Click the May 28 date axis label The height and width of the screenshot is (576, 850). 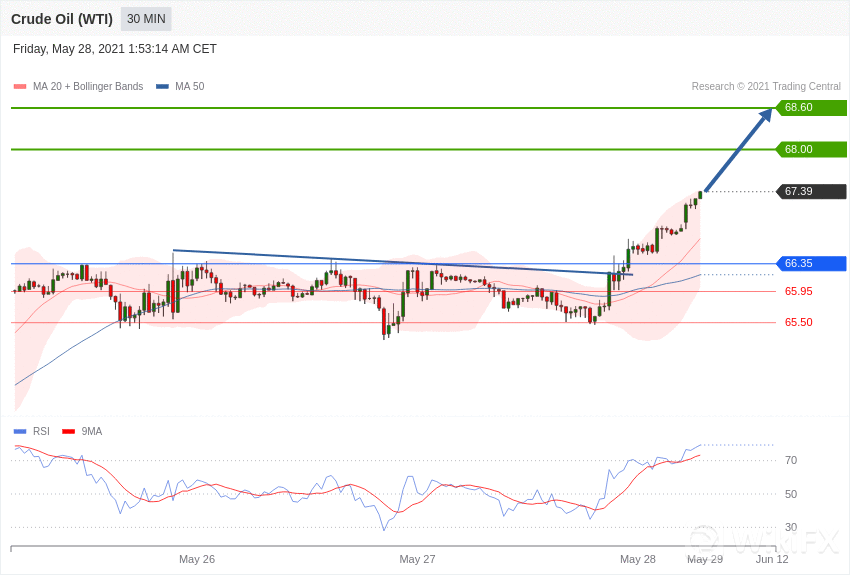(638, 559)
